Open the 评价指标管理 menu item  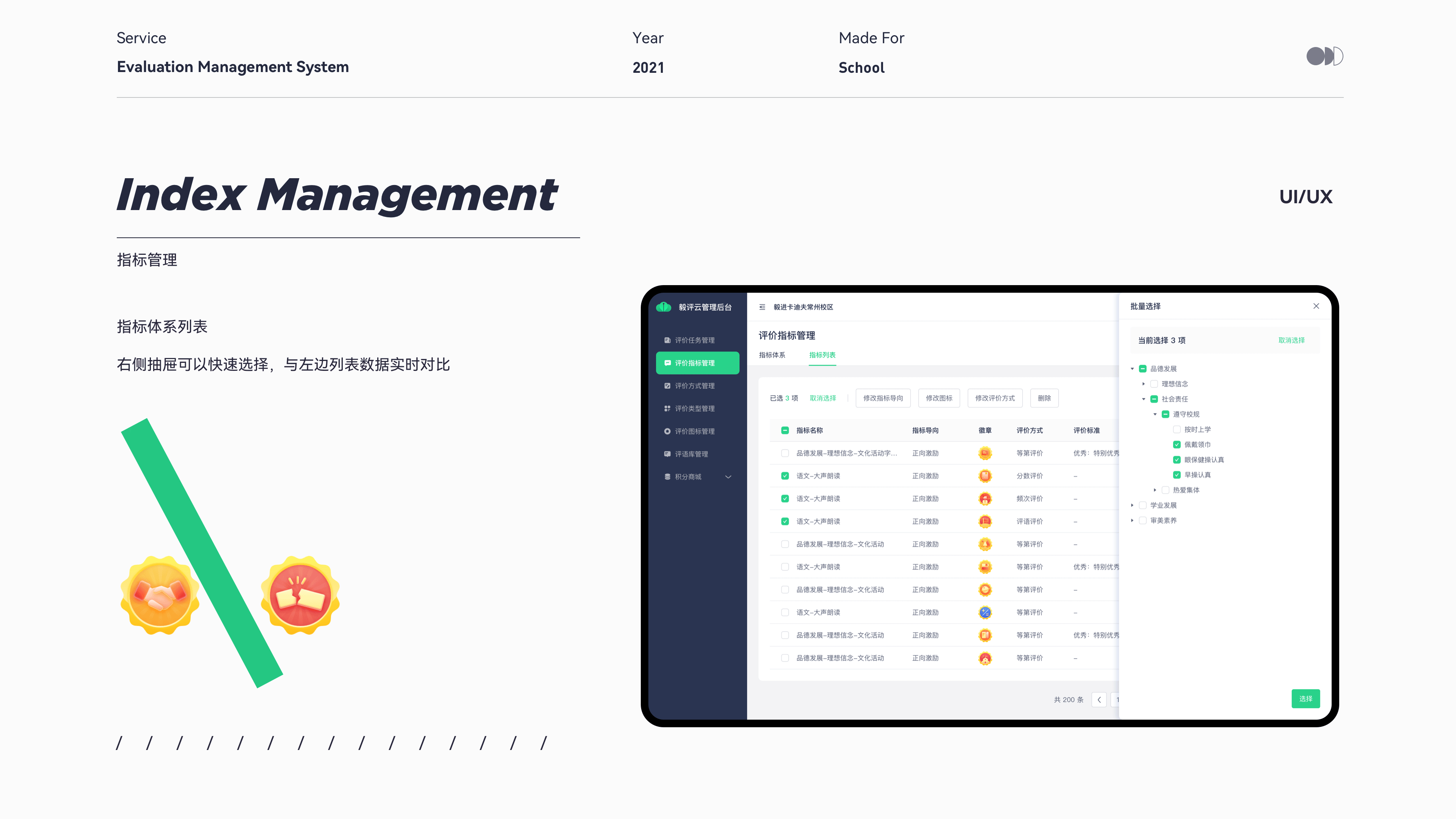pyautogui.click(x=697, y=363)
